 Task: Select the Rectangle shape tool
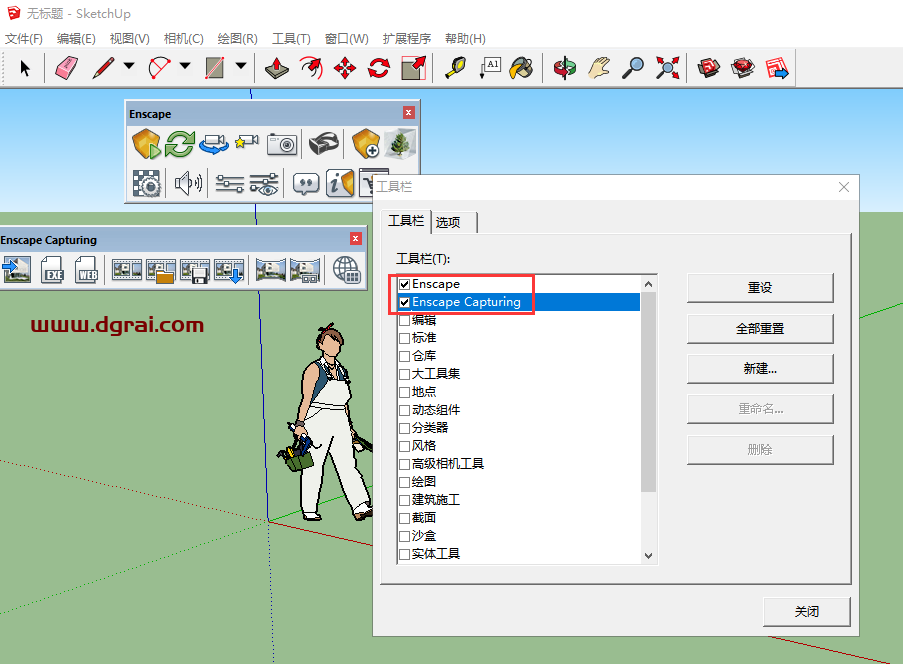[x=215, y=68]
